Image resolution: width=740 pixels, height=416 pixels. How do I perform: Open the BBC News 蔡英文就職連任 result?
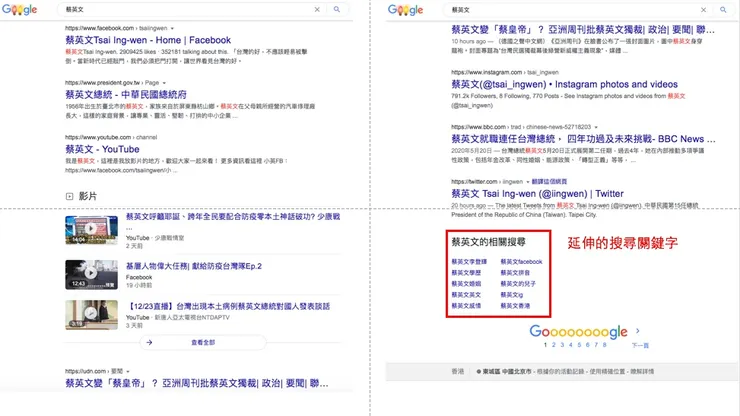coord(583,139)
